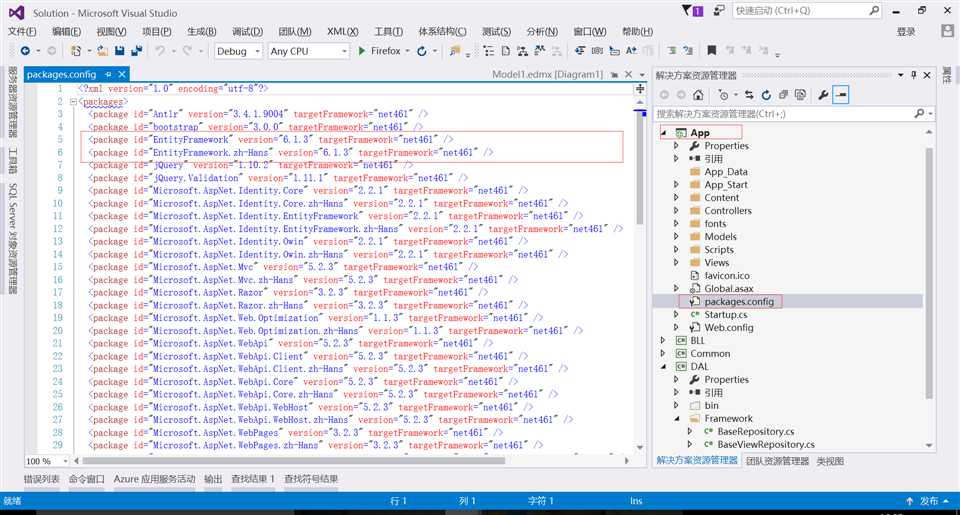Click the bookmark flag icon in toolbar
Image resolution: width=960 pixels, height=515 pixels.
click(x=711, y=50)
